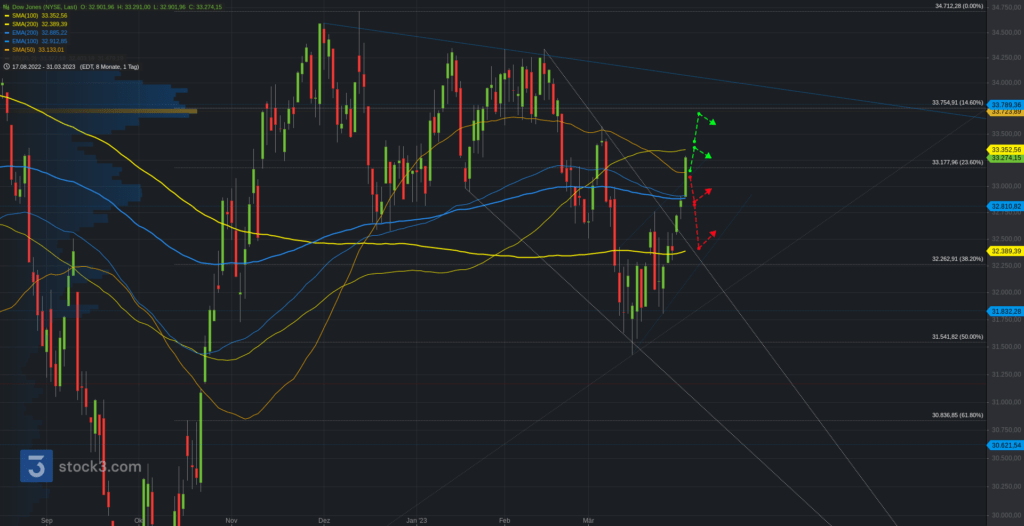
Task: Click the 31.000,00 price axis label
Action: [x=1006, y=402]
